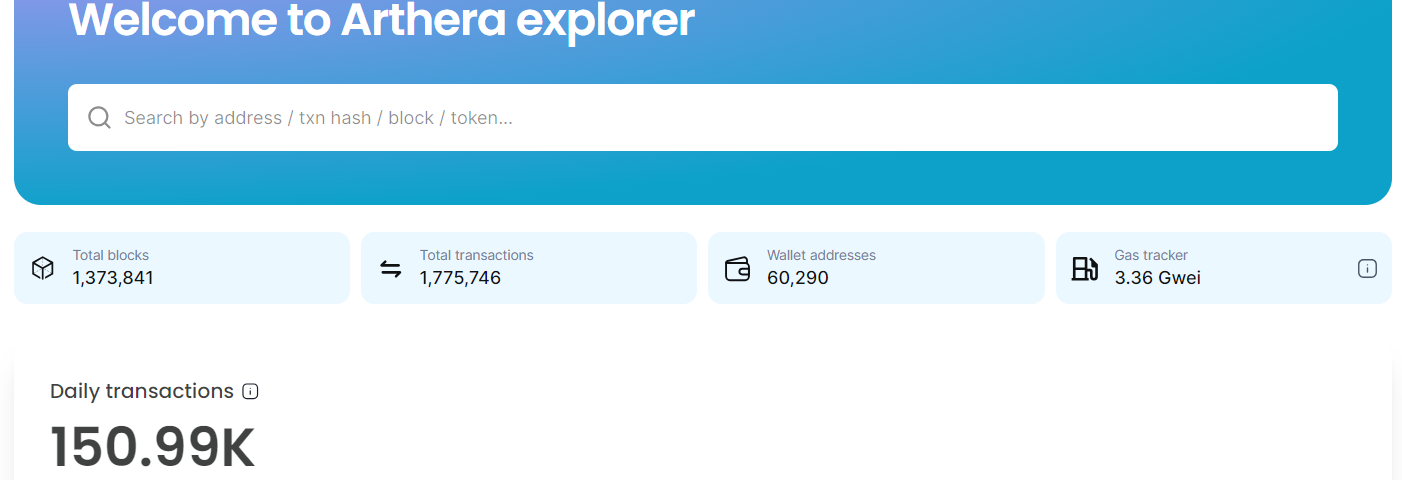Viewport: 1402px width, 480px height.
Task: Click the Gas tracker pump icon
Action: click(1084, 268)
